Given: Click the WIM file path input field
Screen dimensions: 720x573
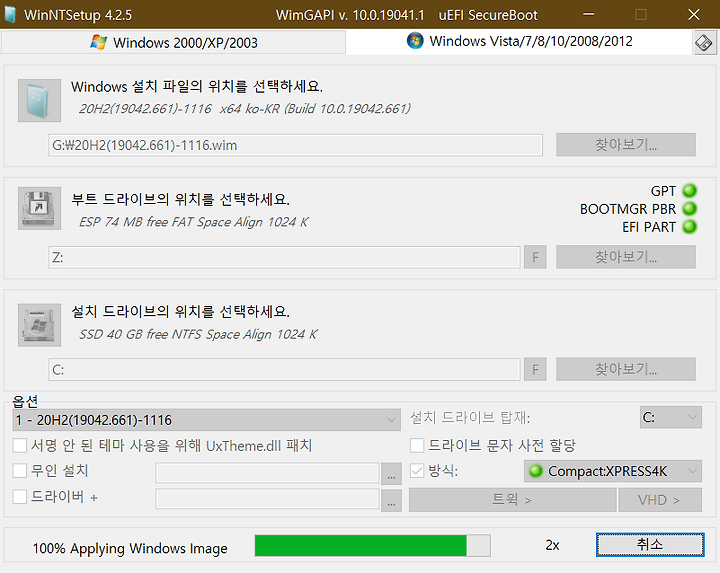Looking at the screenshot, I should pos(296,145).
